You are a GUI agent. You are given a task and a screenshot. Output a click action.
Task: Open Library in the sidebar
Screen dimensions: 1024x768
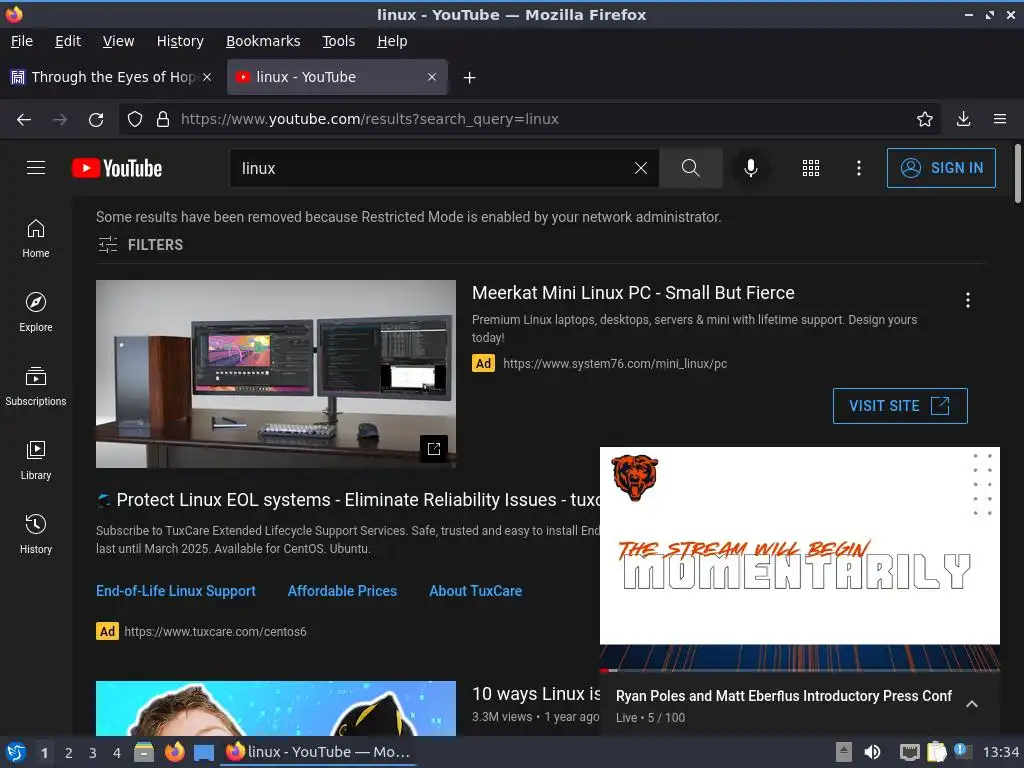point(36,460)
